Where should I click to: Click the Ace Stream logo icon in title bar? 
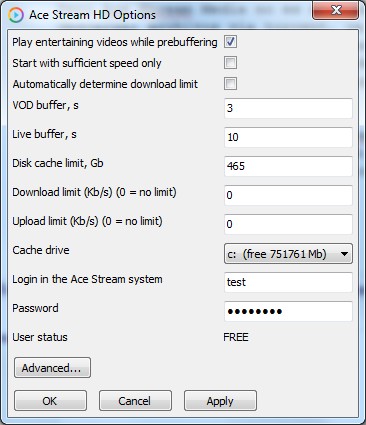[16, 15]
